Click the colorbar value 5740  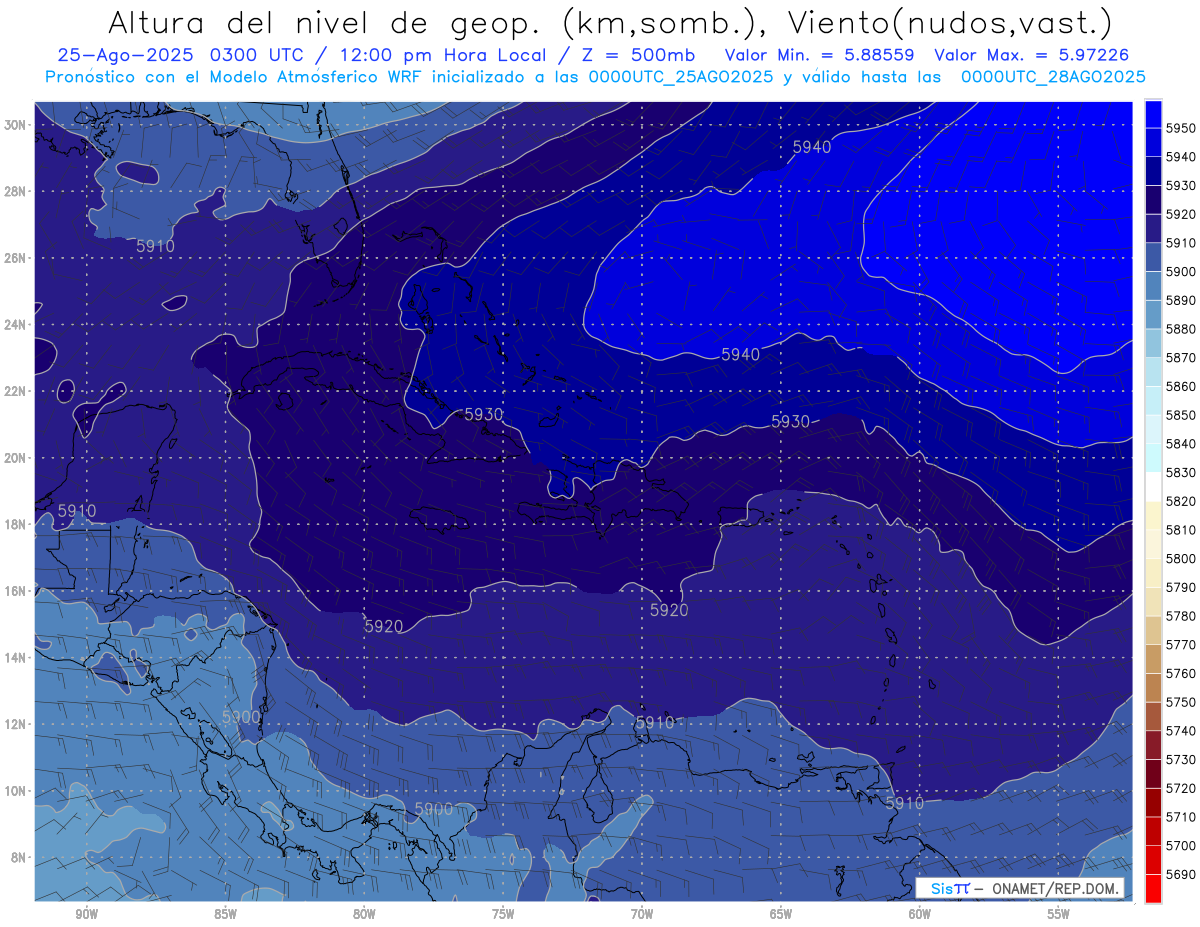pos(1180,731)
